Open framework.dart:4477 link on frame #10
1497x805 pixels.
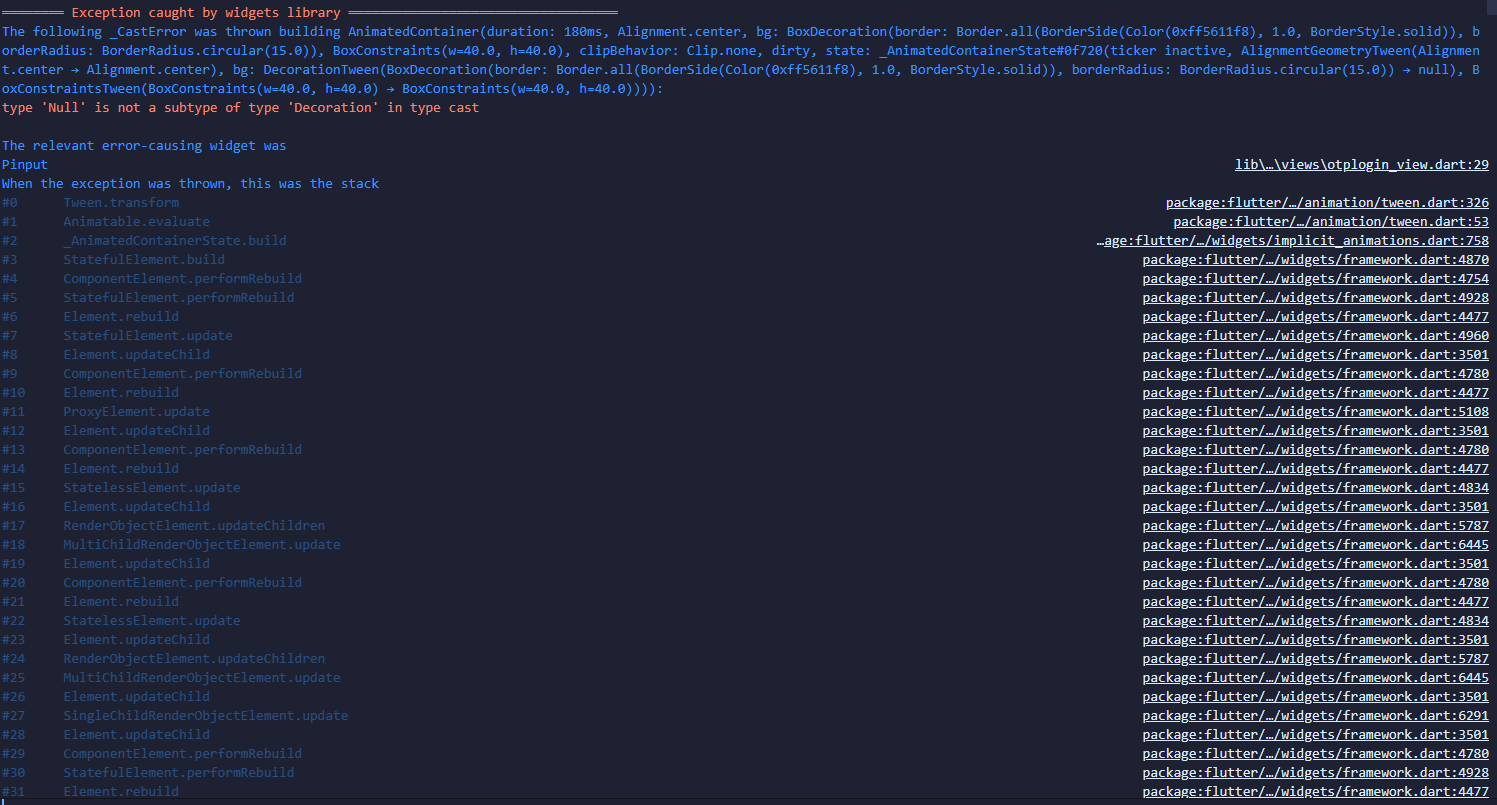1316,393
